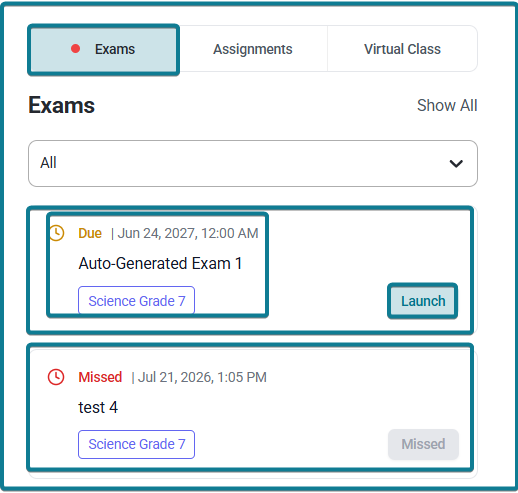Image resolution: width=518 pixels, height=493 pixels.
Task: Click the orange Due clock icon
Action: pyautogui.click(x=56, y=233)
